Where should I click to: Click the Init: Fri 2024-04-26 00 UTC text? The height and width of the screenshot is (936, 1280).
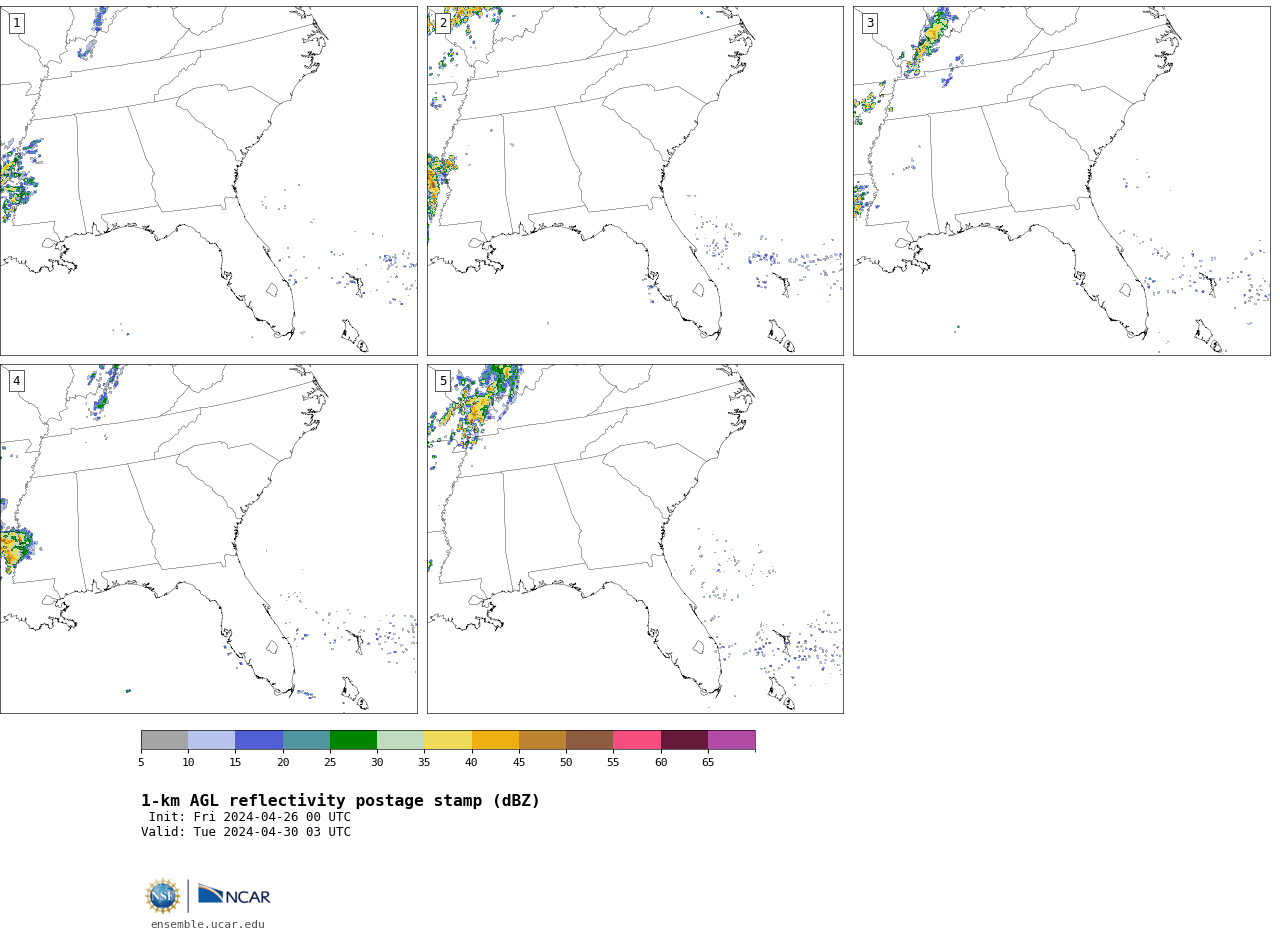tap(250, 817)
